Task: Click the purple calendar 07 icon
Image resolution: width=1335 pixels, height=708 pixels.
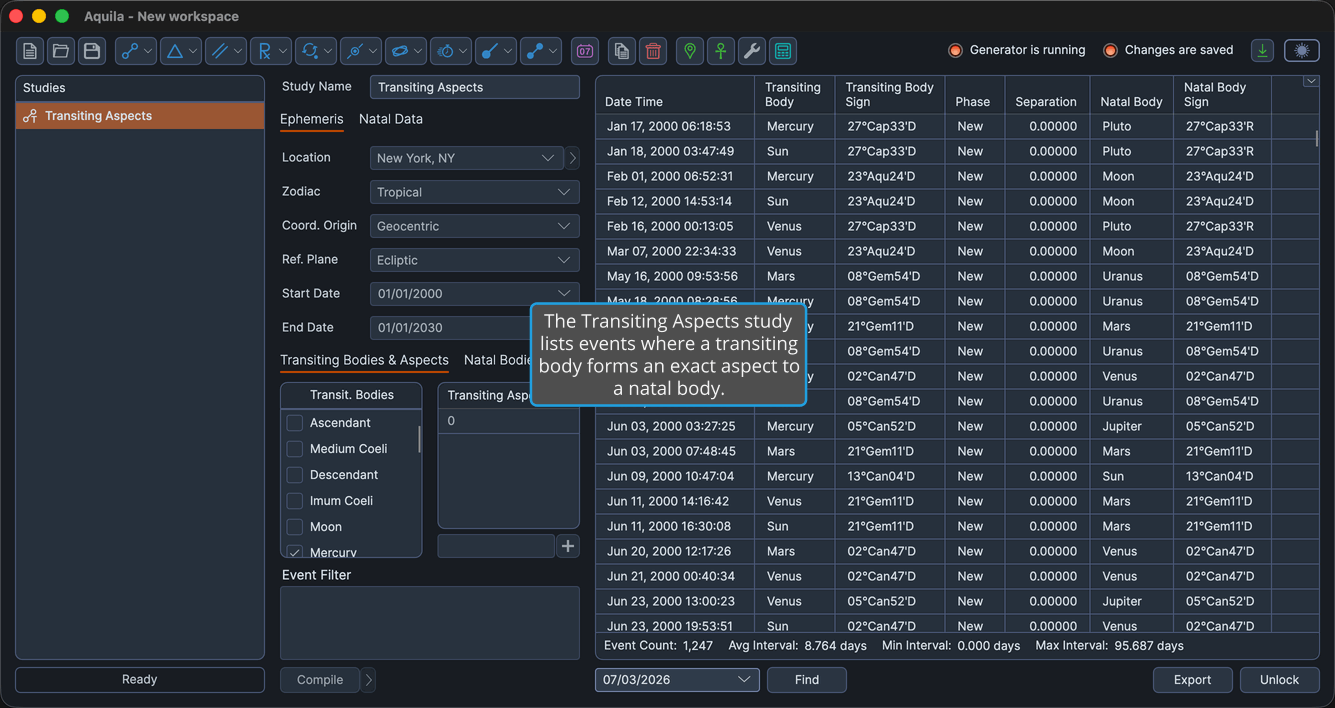Action: [x=585, y=51]
